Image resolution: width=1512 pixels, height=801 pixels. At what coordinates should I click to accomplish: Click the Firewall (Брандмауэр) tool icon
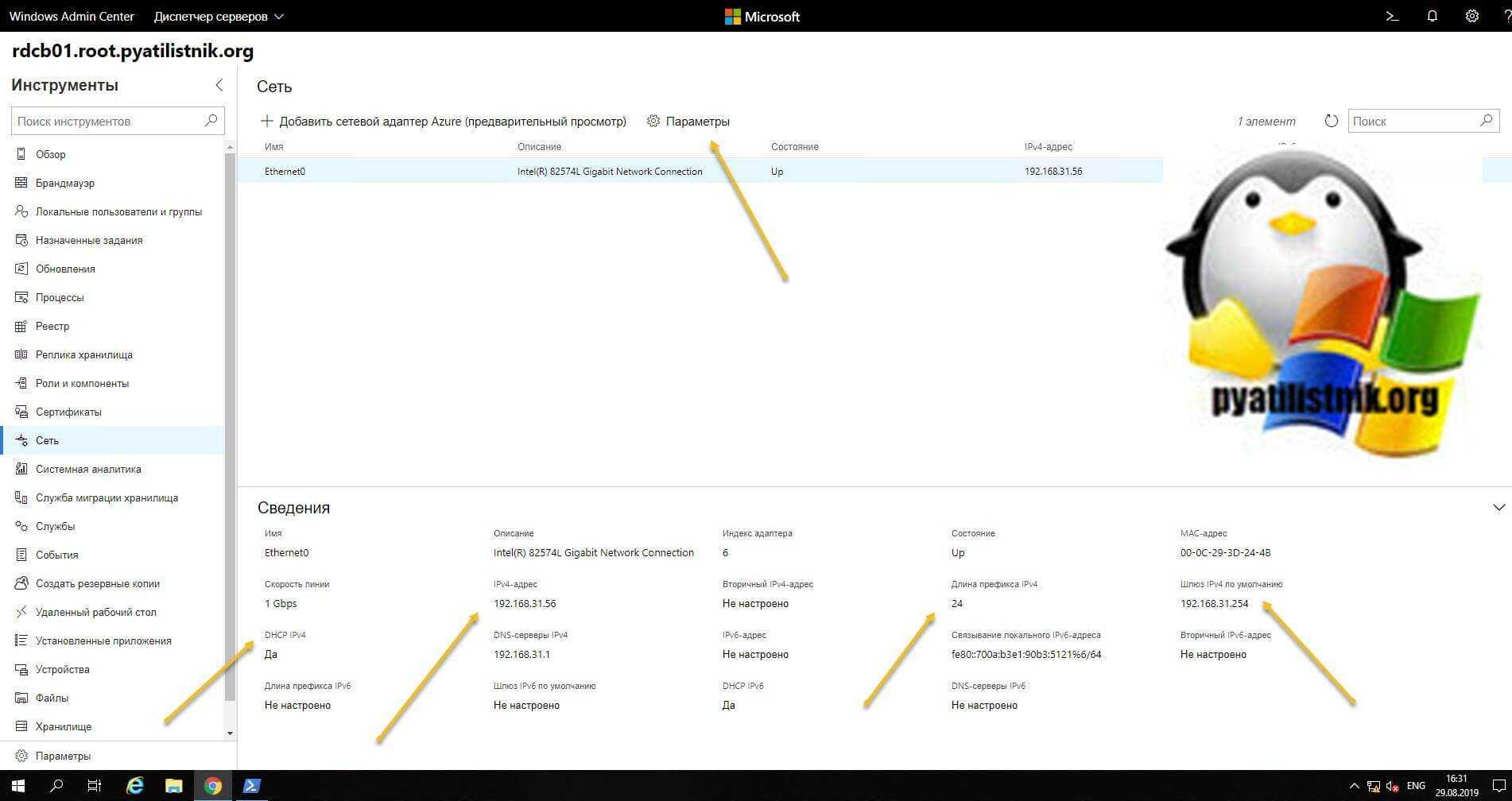click(x=21, y=183)
